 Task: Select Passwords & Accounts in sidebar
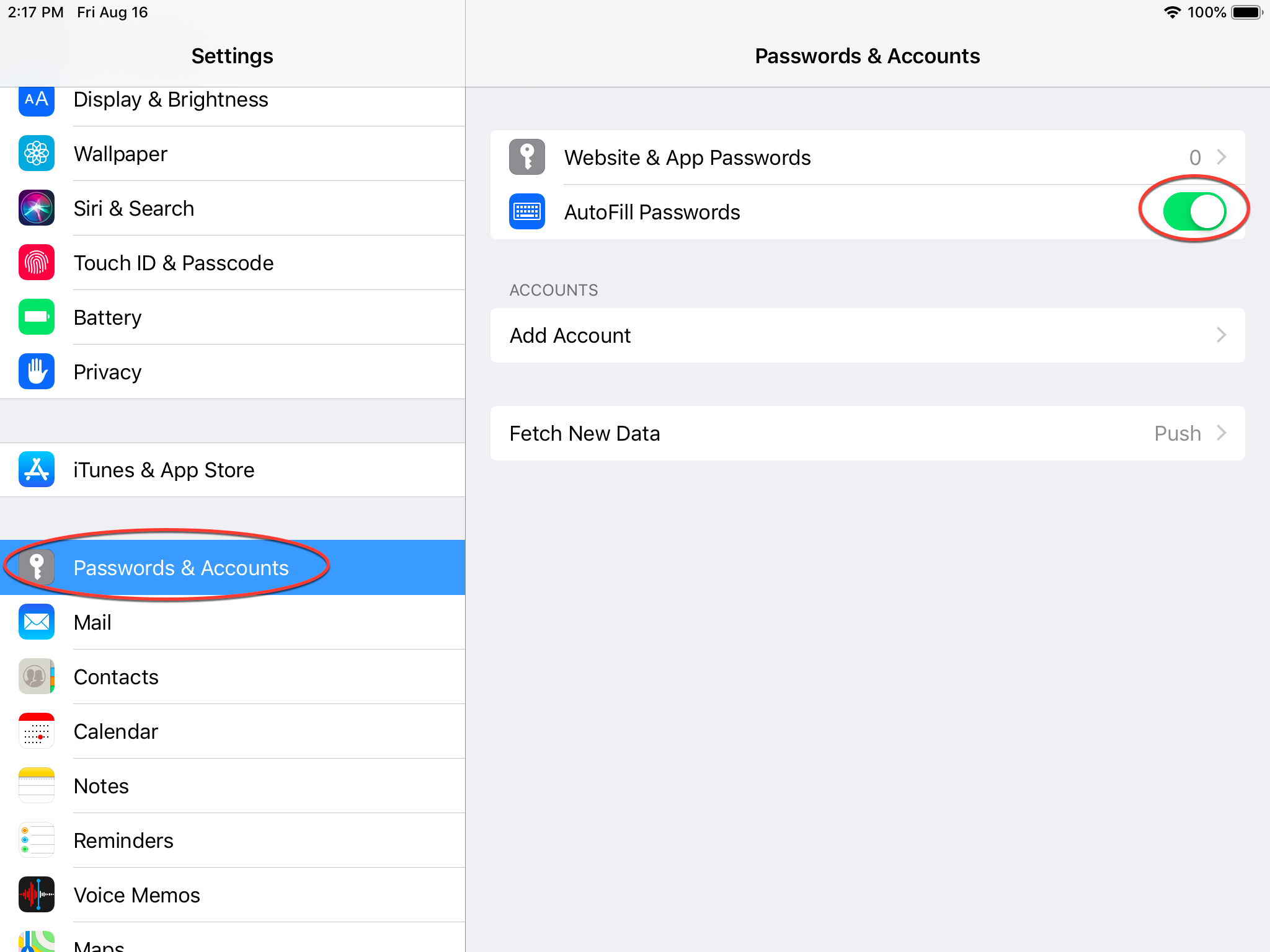click(233, 568)
